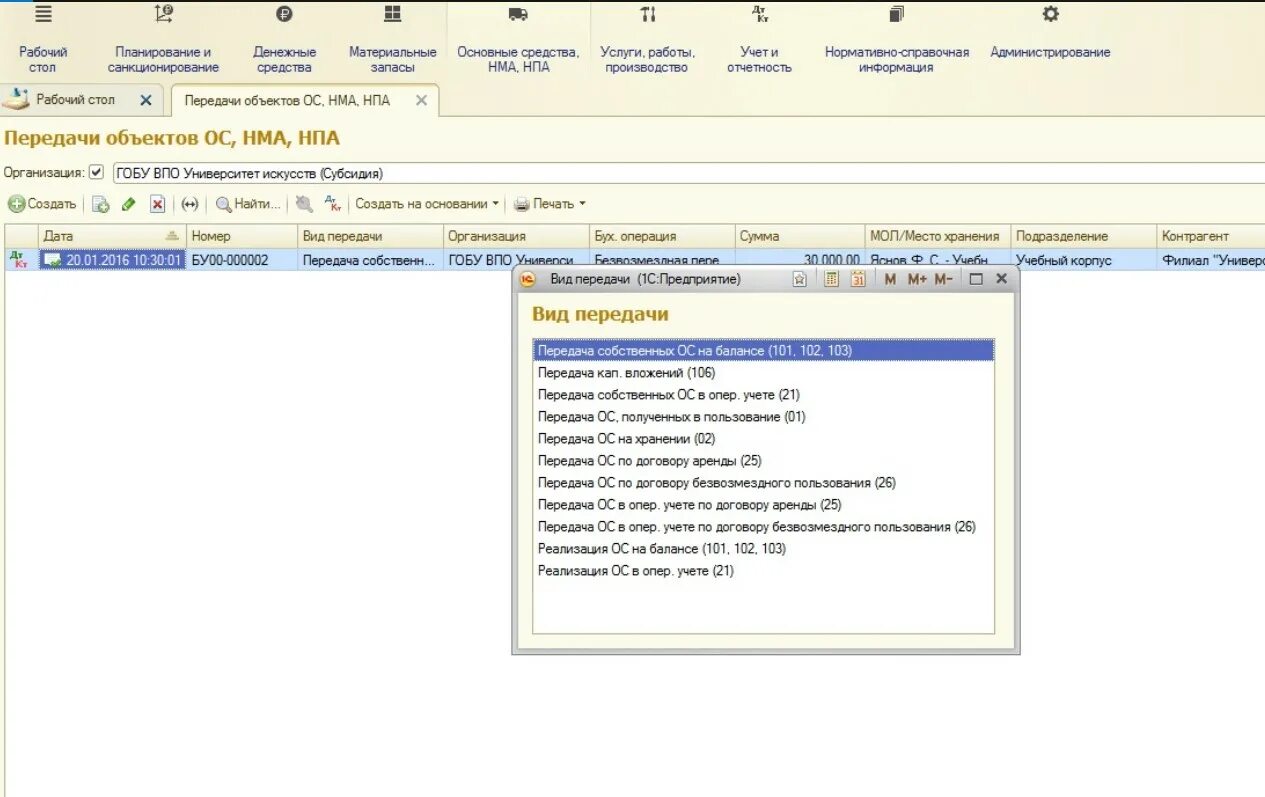Click the green Создать button
Screen dimensions: 1265x797
click(x=43, y=204)
